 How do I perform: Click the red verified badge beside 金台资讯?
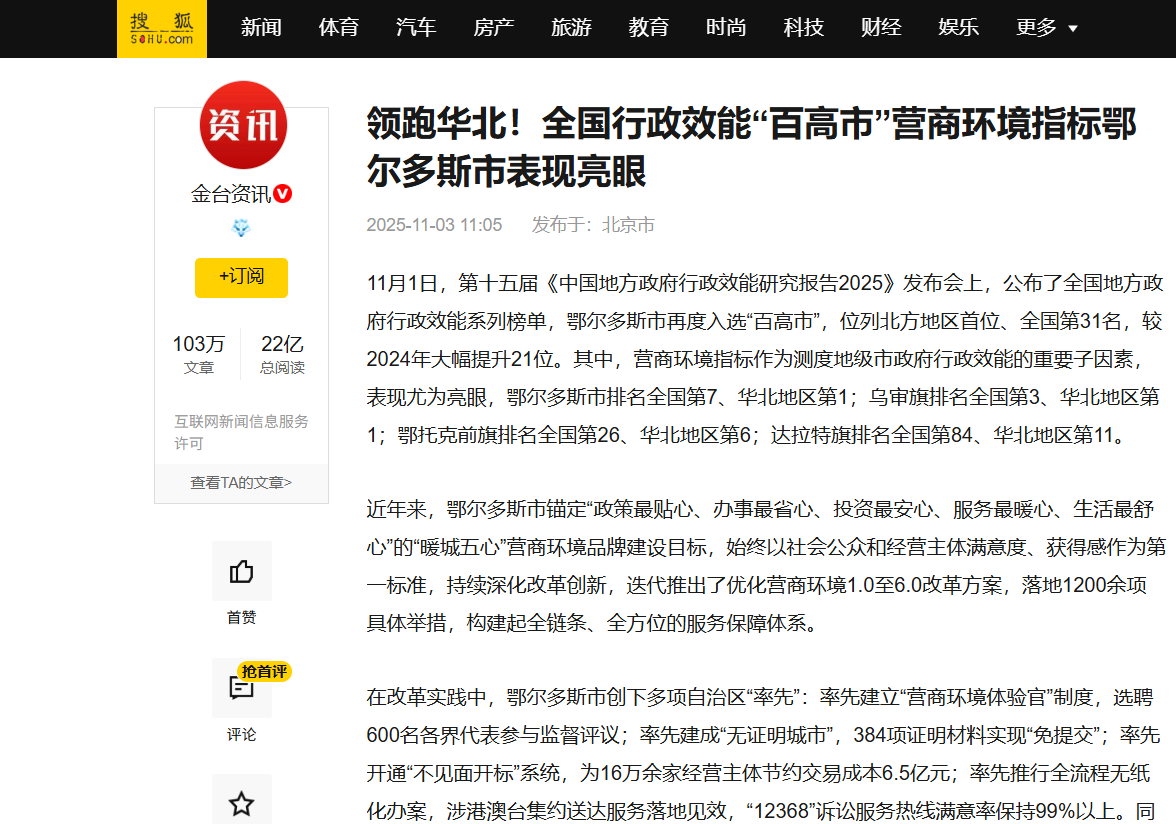click(283, 194)
